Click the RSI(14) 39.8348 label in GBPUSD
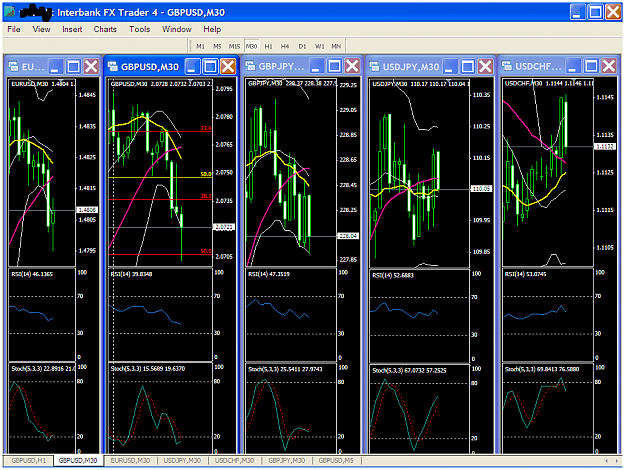 pyautogui.click(x=131, y=274)
